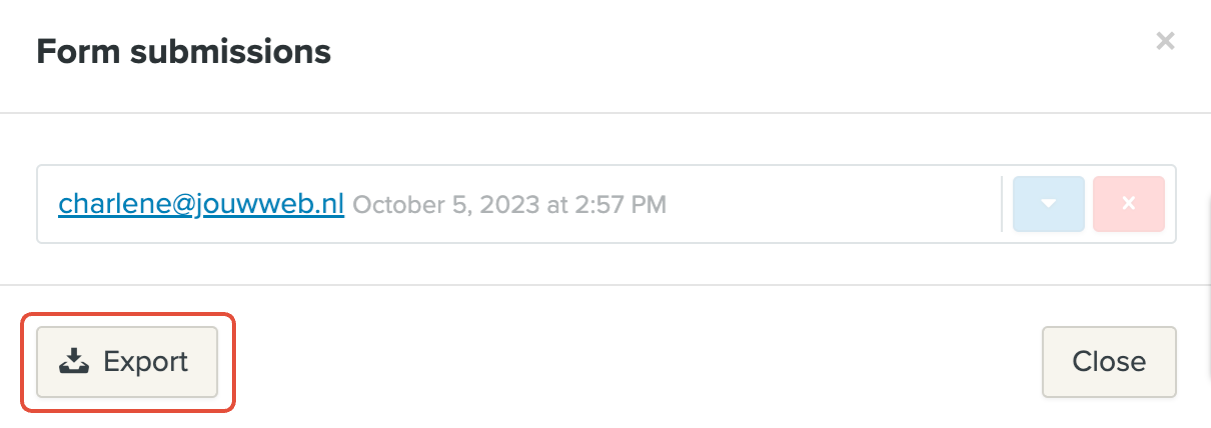Click the download tray icon on Export
The image size is (1211, 428).
(x=74, y=361)
